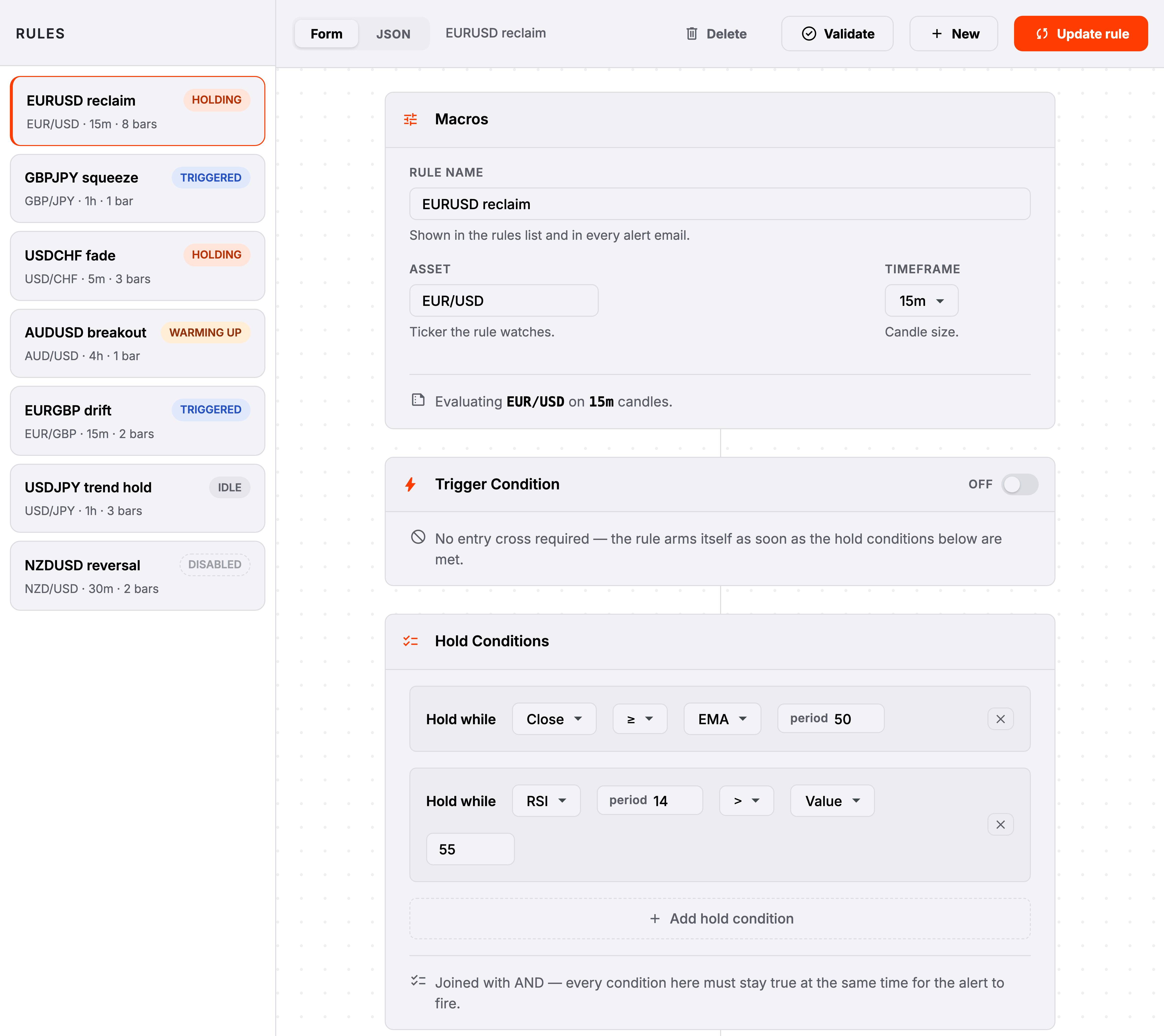Click the Hold Conditions checklist icon
Screen dimensions: 1164x1036
tap(410, 641)
